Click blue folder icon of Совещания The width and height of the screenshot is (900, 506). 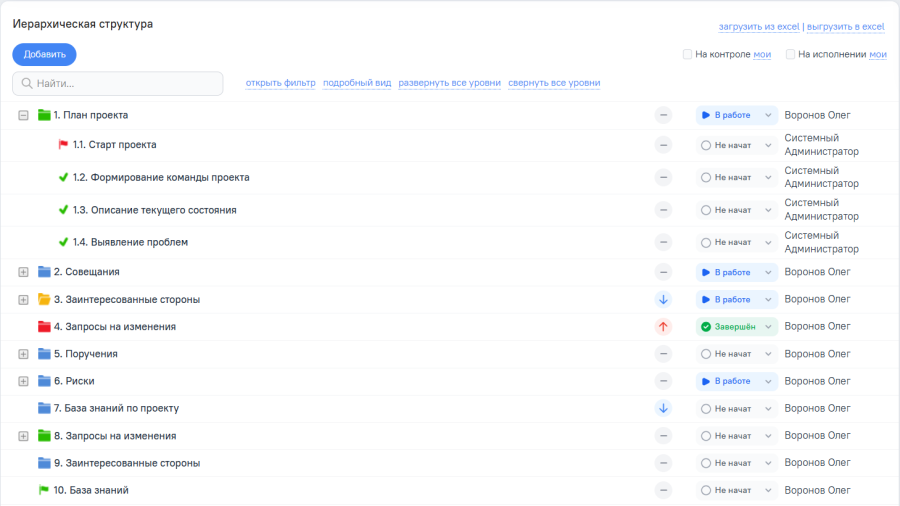click(x=44, y=272)
